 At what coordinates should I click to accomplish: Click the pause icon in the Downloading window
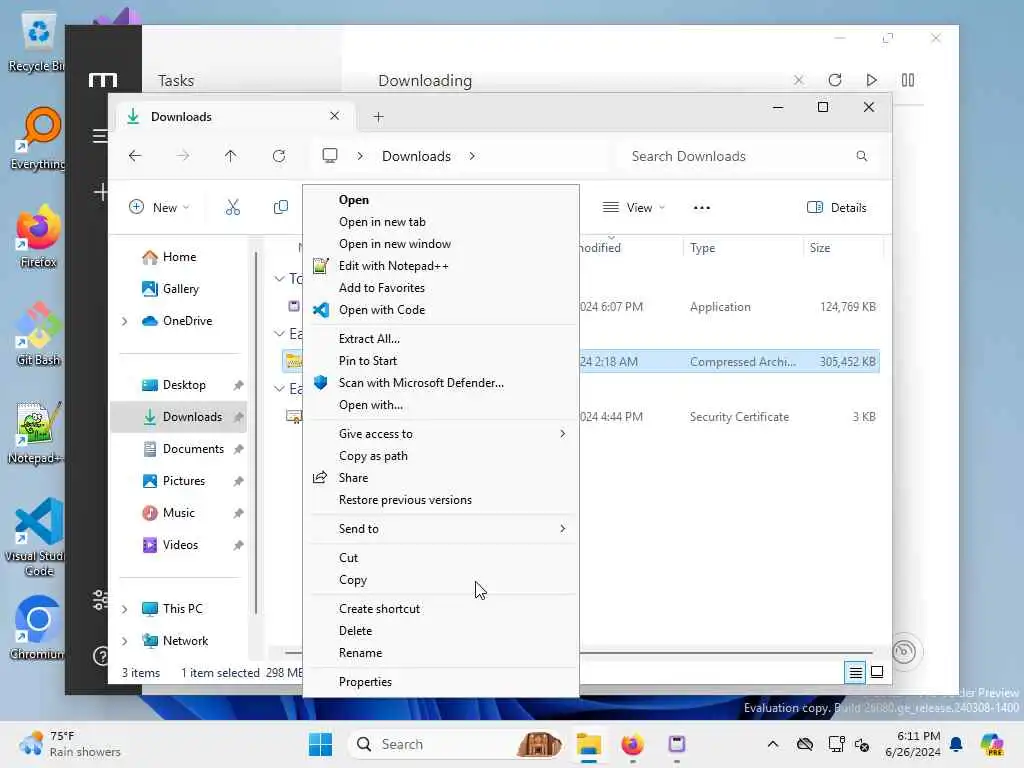coord(908,80)
